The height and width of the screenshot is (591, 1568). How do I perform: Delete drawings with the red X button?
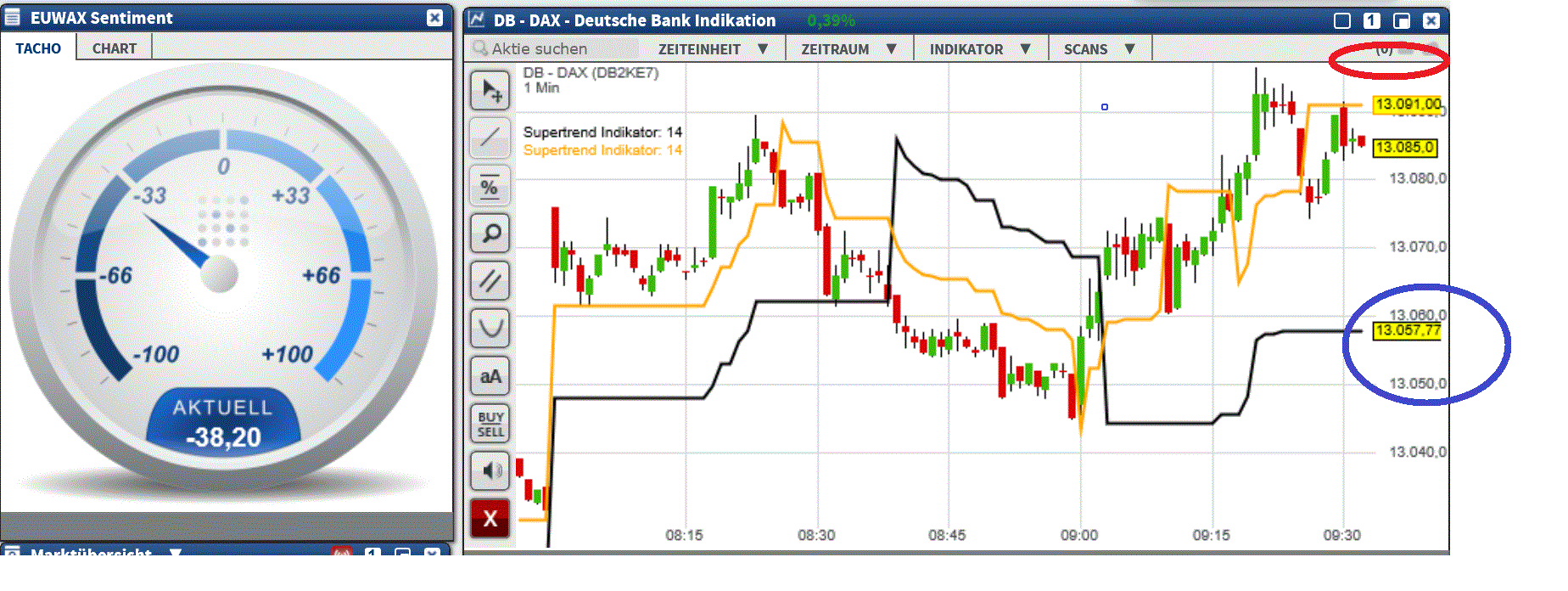490,518
